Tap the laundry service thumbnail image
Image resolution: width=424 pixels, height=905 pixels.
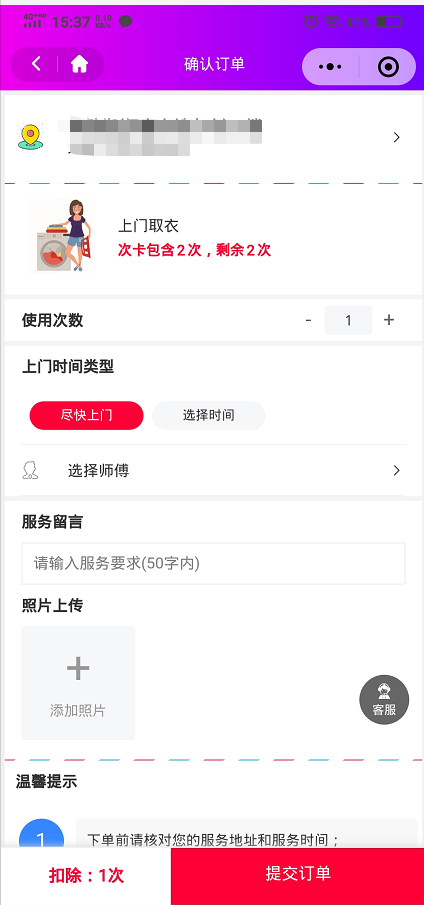click(x=62, y=236)
